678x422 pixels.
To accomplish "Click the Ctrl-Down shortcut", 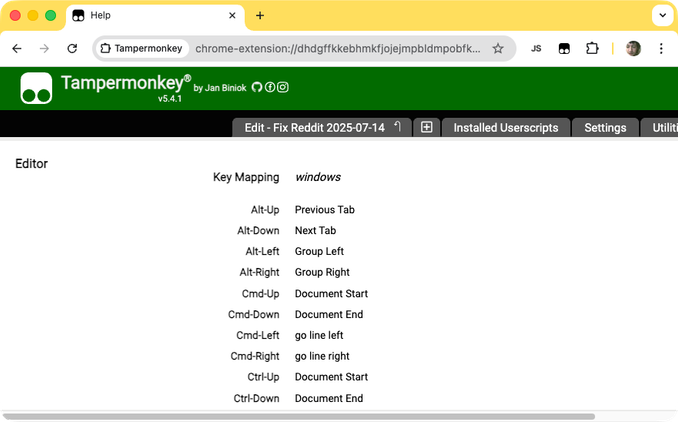I will coord(256,398).
